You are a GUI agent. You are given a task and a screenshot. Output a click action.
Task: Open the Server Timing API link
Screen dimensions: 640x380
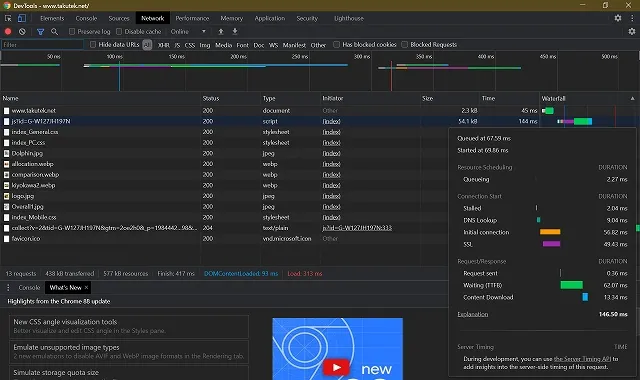[x=582, y=359]
